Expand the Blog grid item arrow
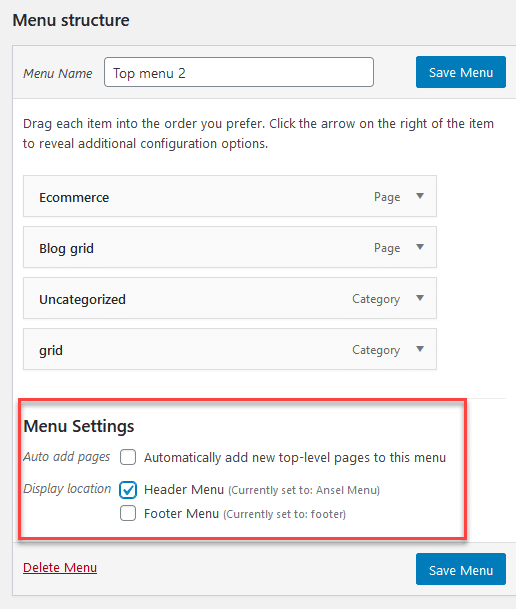The height and width of the screenshot is (609, 516). [x=420, y=247]
